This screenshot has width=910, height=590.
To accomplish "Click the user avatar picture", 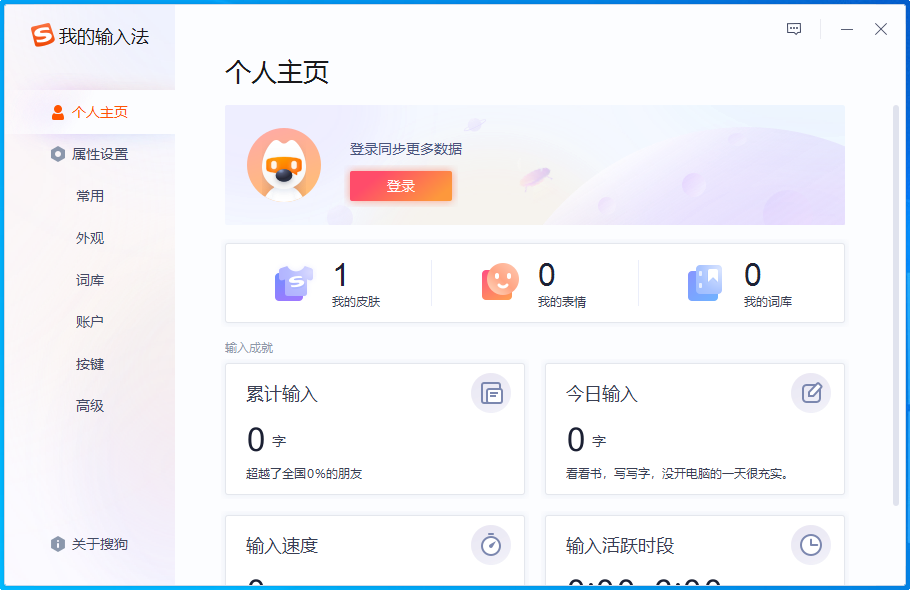I will [284, 165].
